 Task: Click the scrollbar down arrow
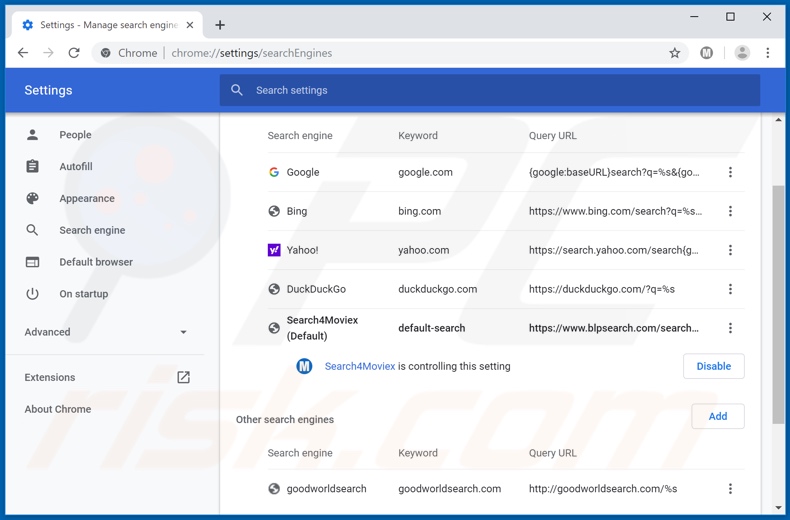click(778, 507)
